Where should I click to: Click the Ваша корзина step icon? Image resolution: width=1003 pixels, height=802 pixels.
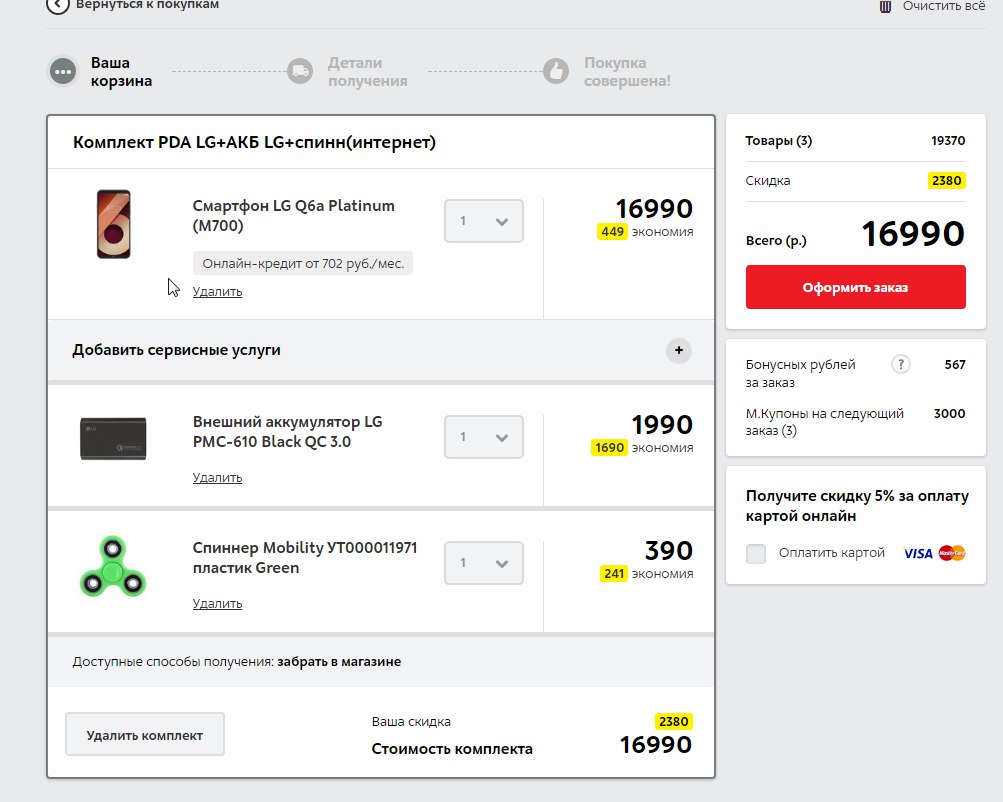tap(63, 71)
